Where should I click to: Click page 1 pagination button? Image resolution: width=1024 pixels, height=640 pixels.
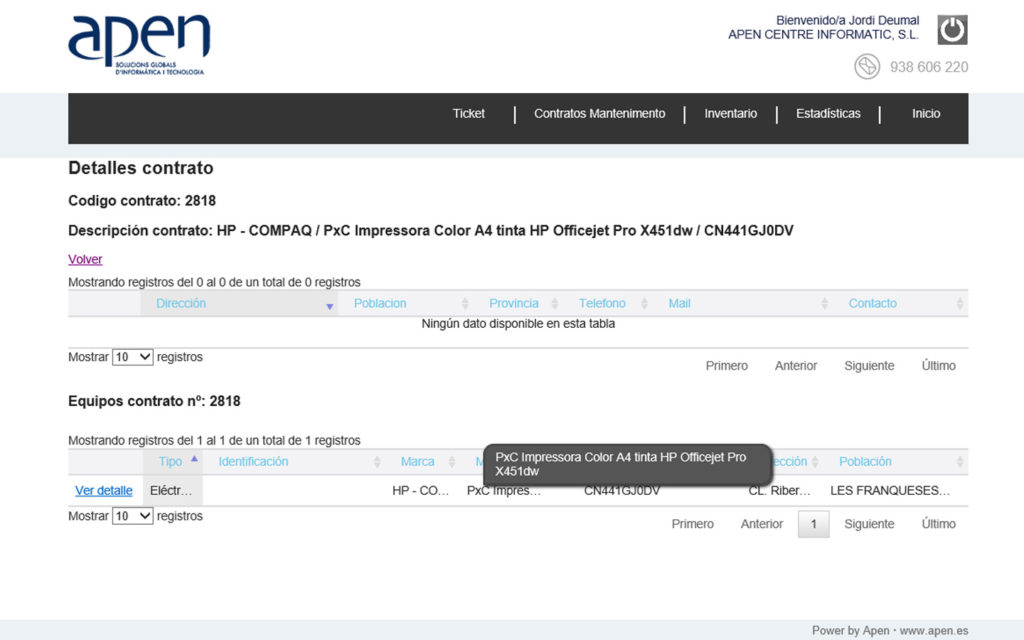pyautogui.click(x=813, y=524)
